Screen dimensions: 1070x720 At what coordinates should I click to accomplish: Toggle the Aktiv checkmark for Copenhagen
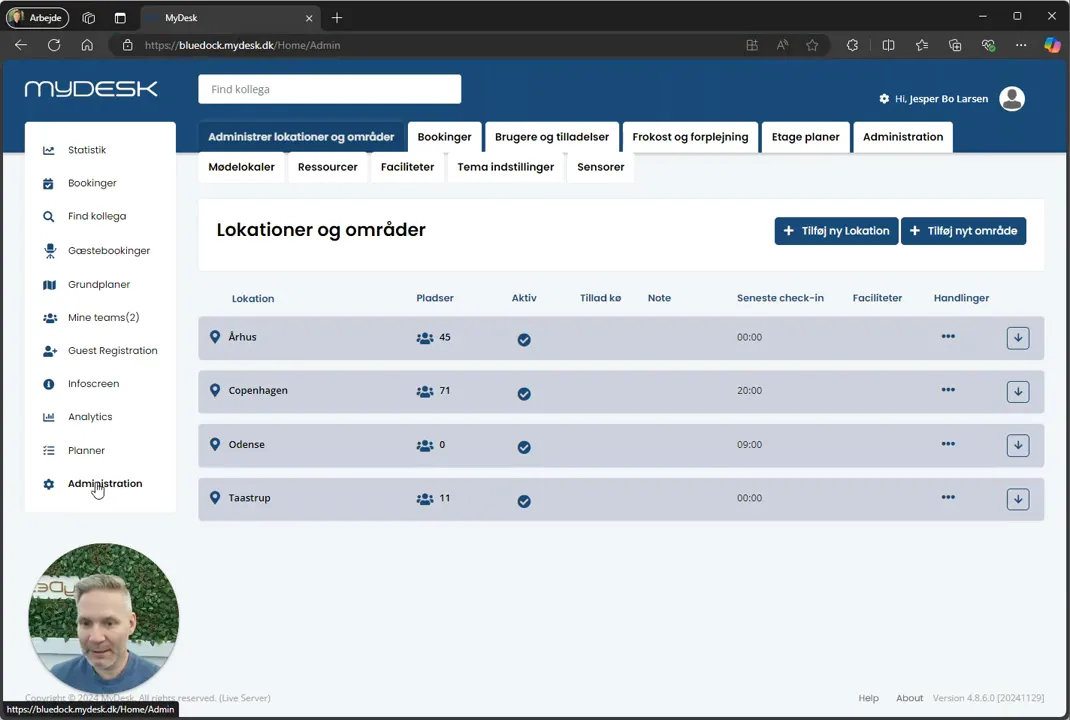524,394
